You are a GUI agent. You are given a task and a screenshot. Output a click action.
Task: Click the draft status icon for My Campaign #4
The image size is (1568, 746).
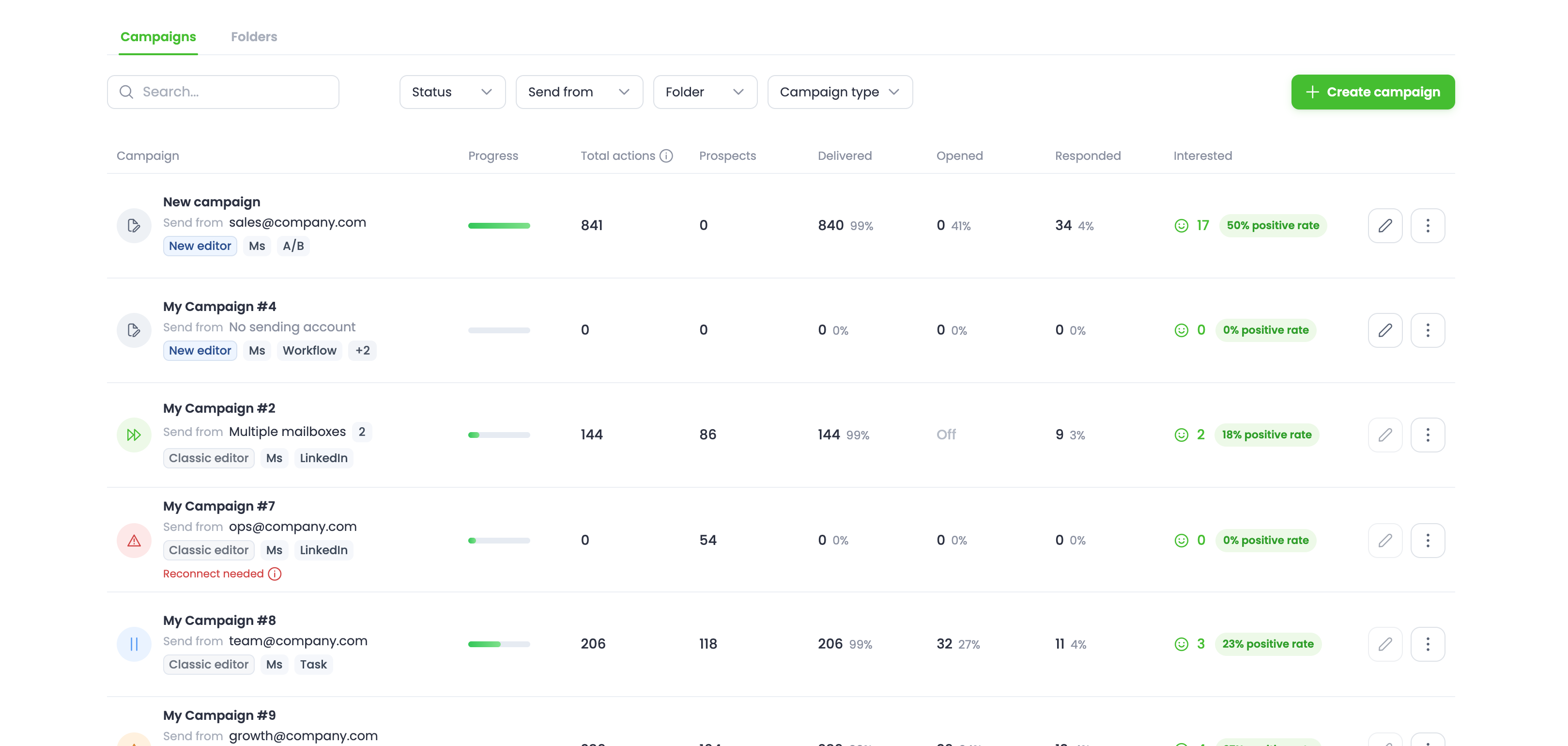coord(134,330)
